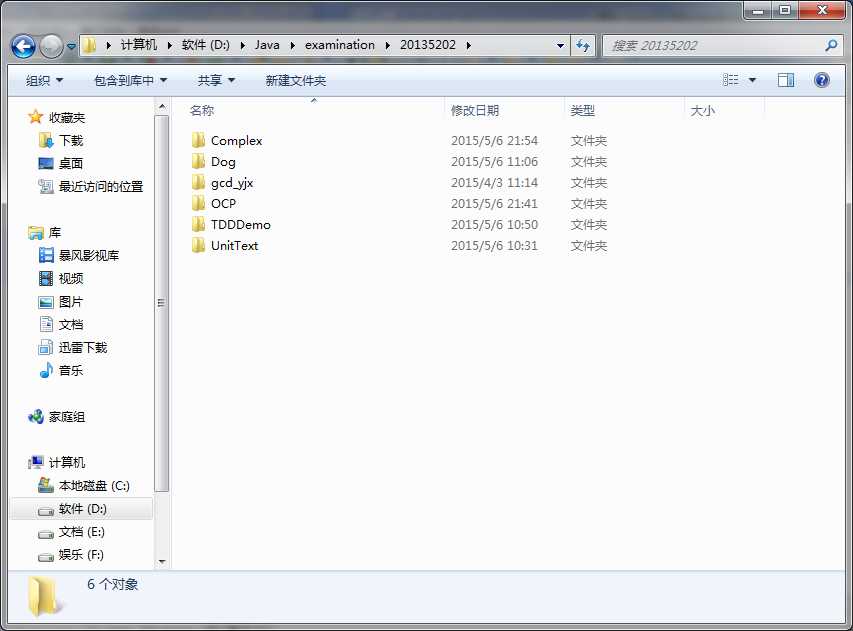The width and height of the screenshot is (853, 631).
Task: Open the 包含到库中 menu
Action: pos(131,81)
